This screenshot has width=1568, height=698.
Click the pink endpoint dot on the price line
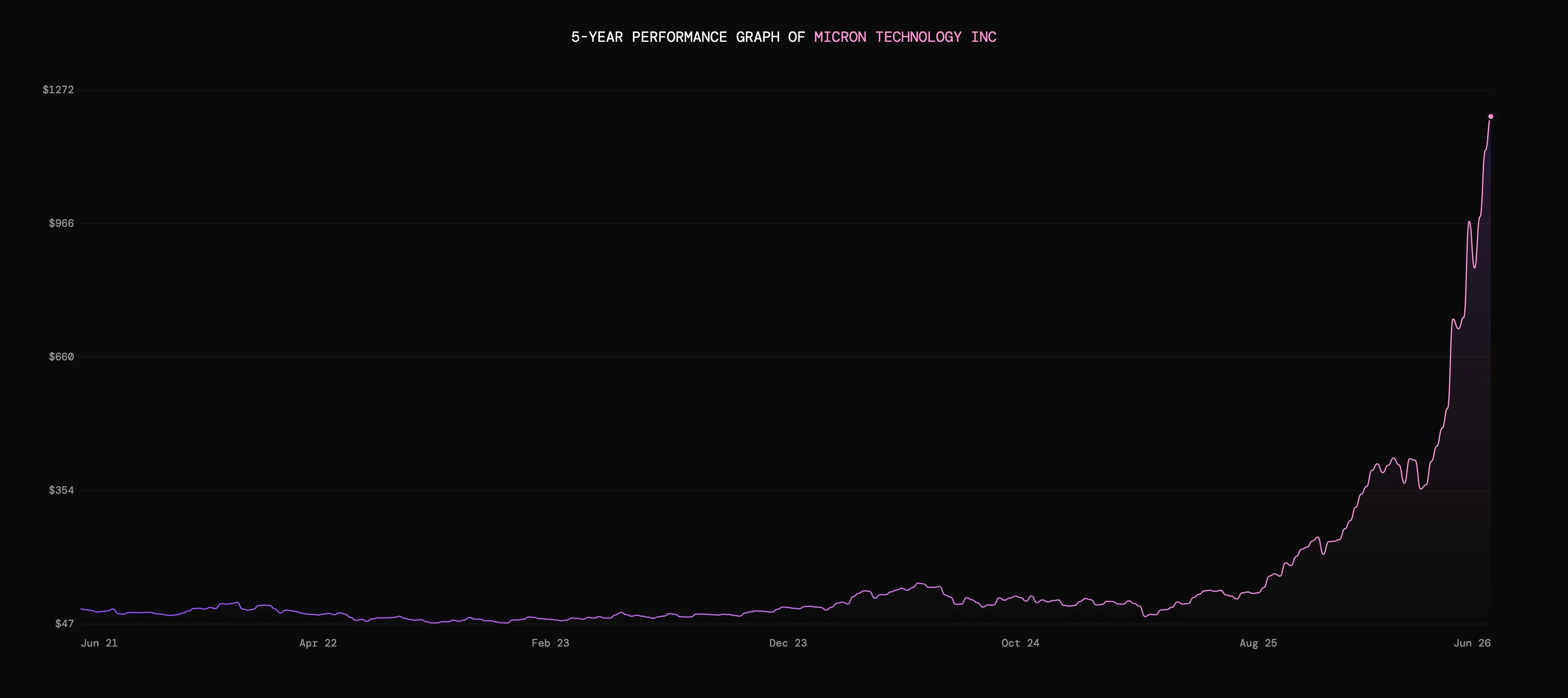point(1491,116)
